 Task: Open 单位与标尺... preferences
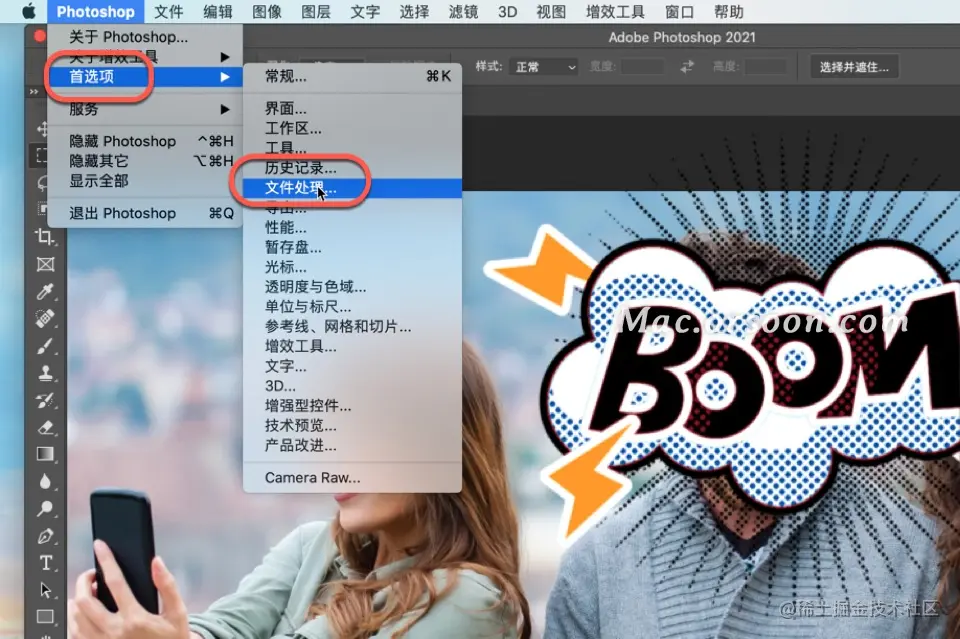(352, 307)
